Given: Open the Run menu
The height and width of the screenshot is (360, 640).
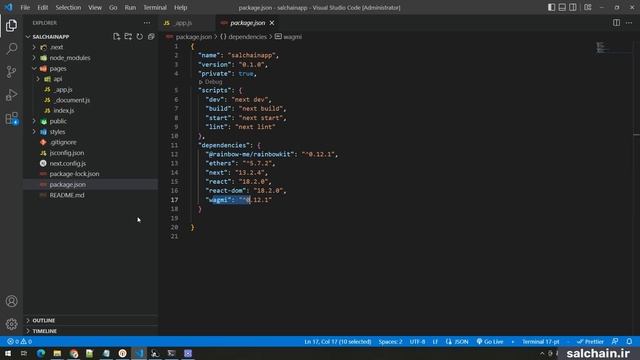Looking at the screenshot, I should point(130,7).
